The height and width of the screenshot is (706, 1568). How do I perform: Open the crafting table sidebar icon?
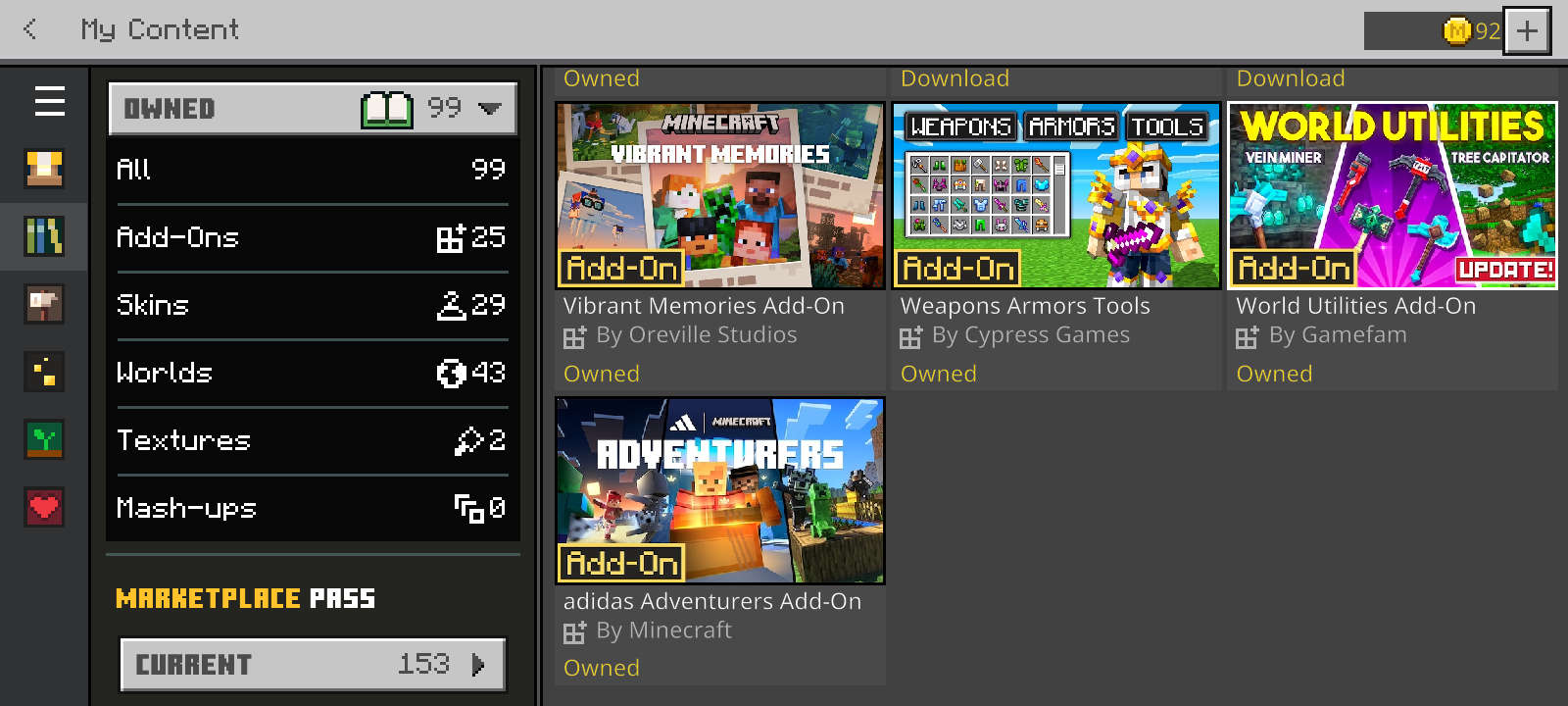pos(44,169)
